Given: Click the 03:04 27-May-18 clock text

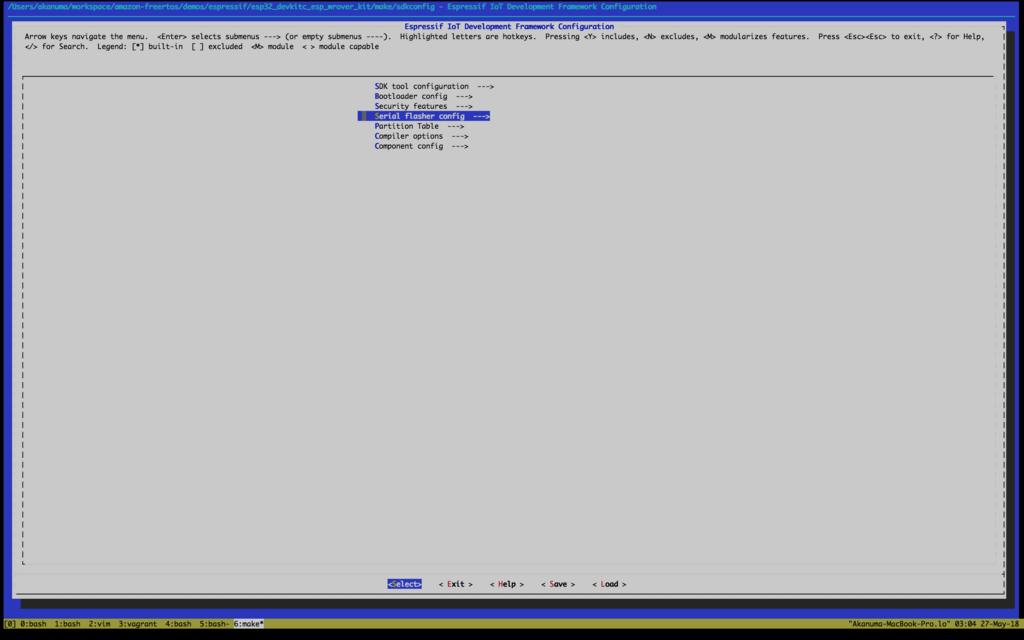Looking at the screenshot, I should [x=986, y=624].
